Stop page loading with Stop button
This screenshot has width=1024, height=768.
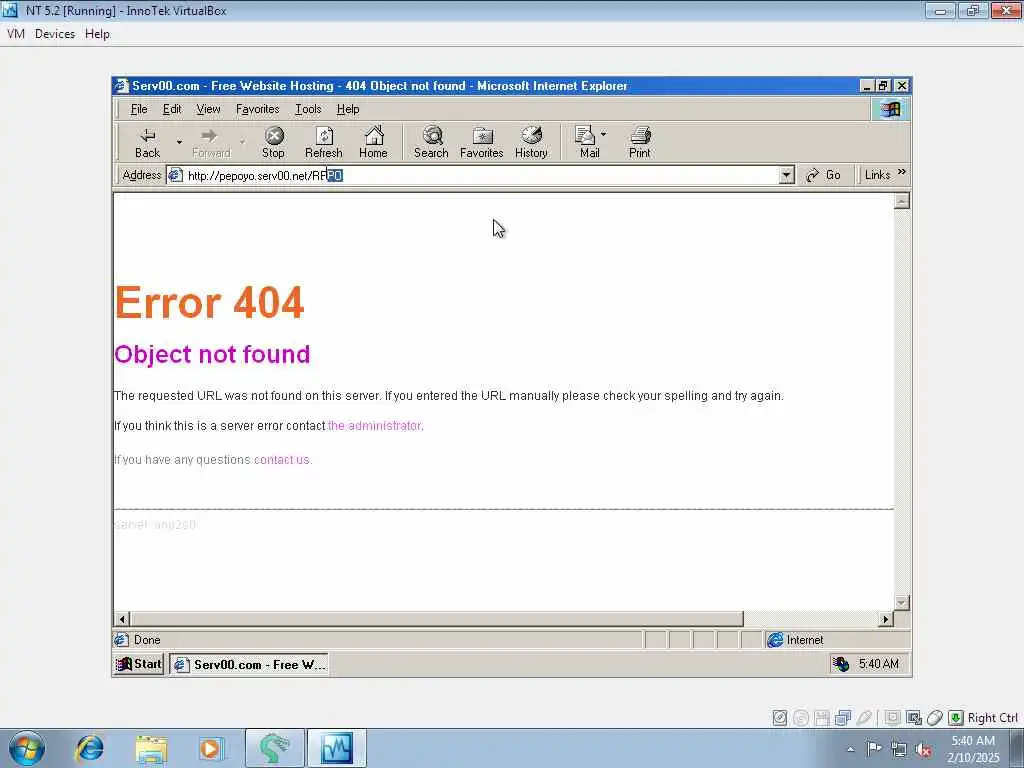point(273,142)
